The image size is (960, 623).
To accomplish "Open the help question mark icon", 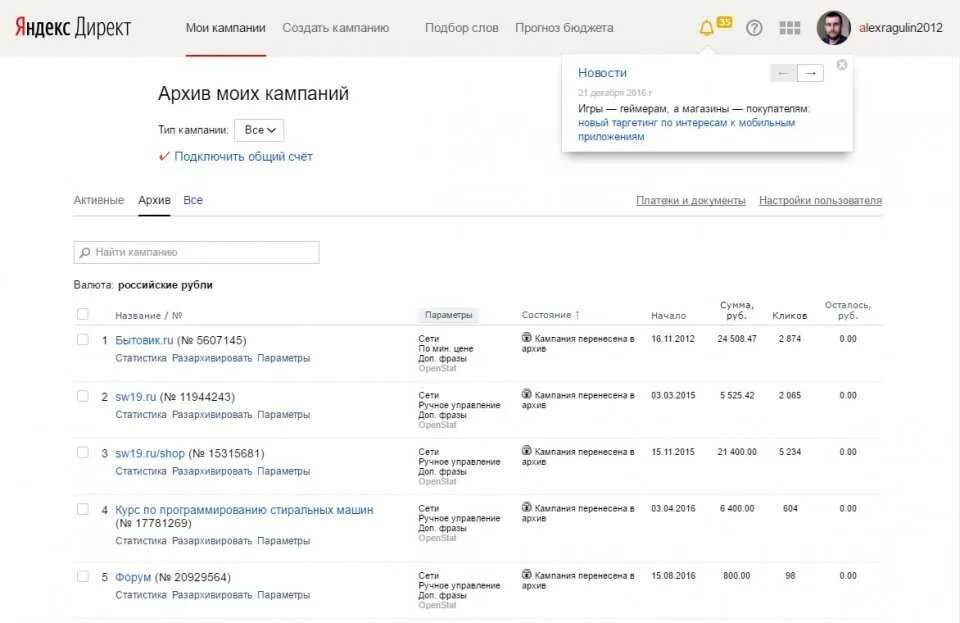I will point(754,28).
